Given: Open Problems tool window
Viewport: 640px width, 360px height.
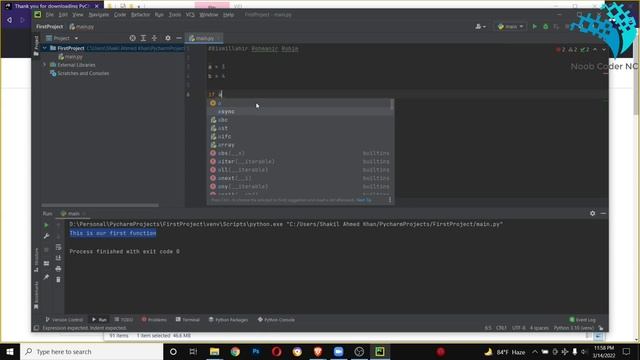Looking at the screenshot, I should (154, 320).
